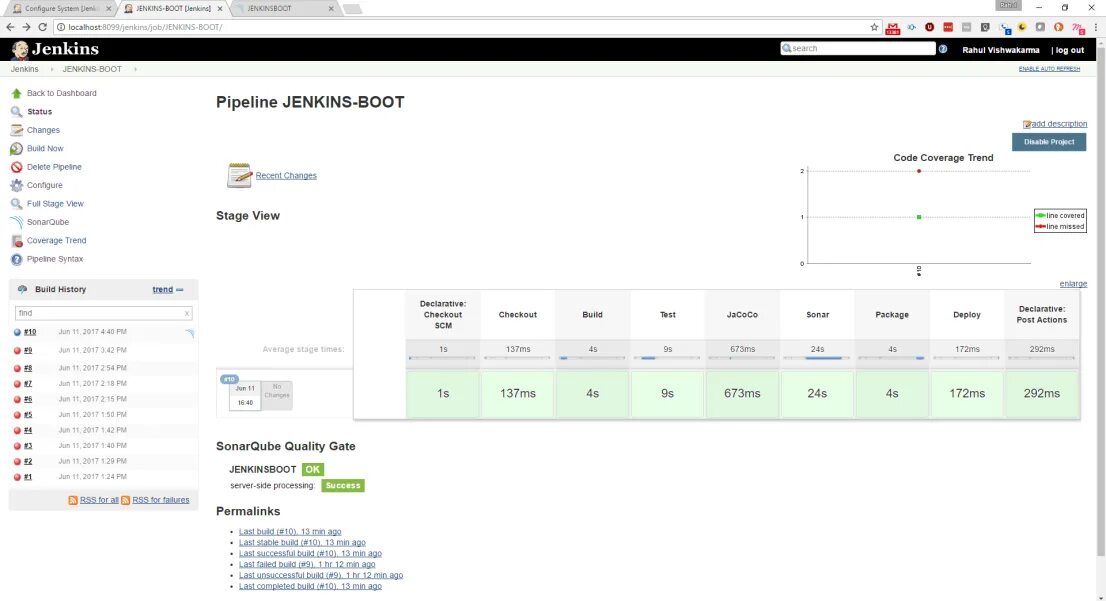Click the bookmark star in the address bar

(874, 27)
